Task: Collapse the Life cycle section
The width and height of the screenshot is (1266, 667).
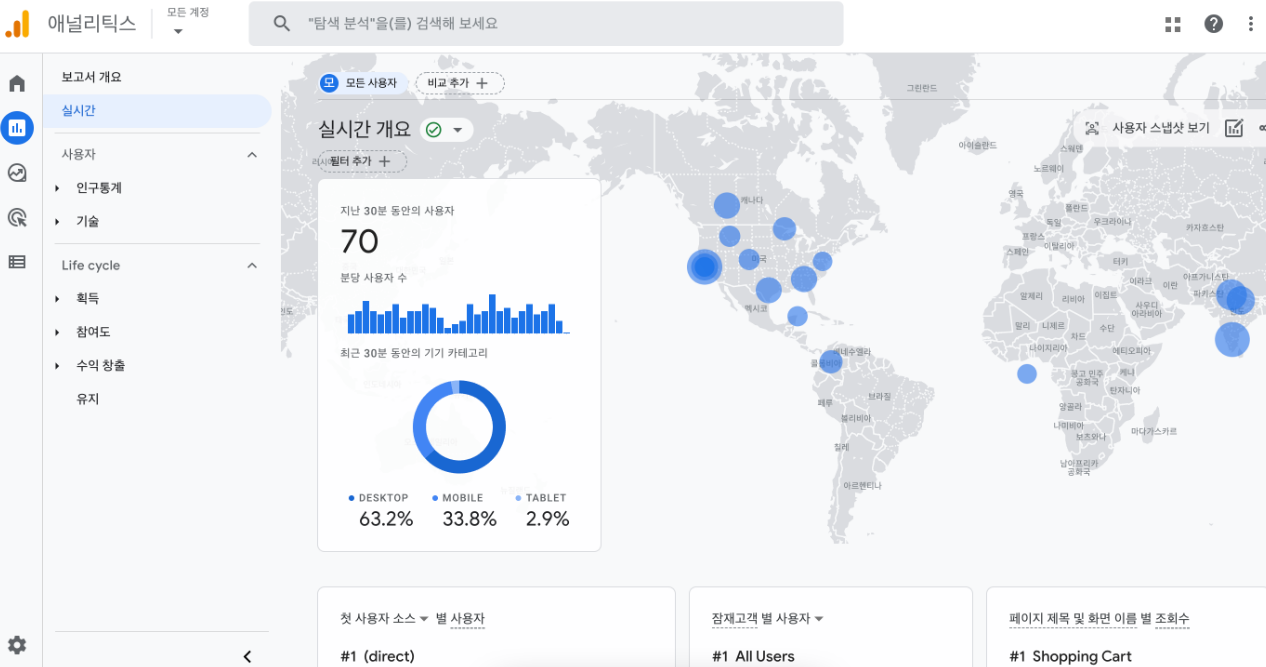Action: (252, 265)
